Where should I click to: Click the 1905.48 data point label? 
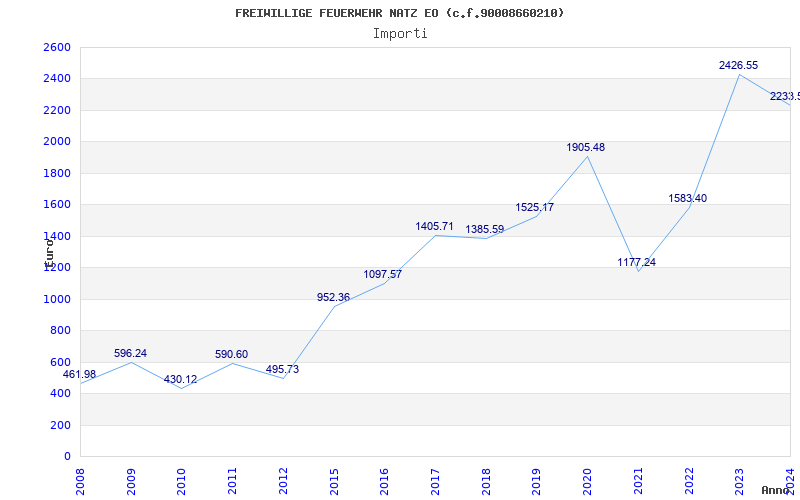585,147
